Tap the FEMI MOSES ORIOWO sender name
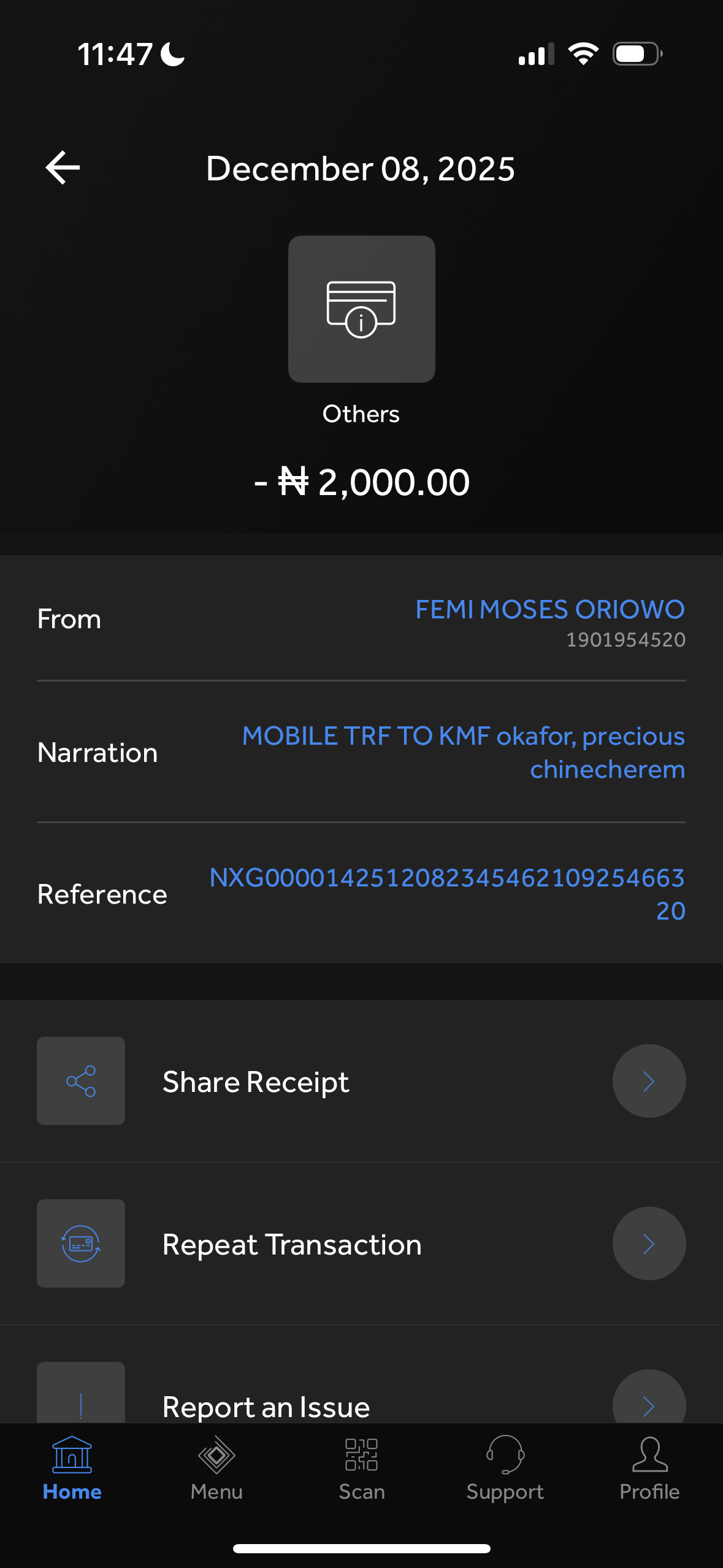723x1568 pixels. tap(549, 610)
